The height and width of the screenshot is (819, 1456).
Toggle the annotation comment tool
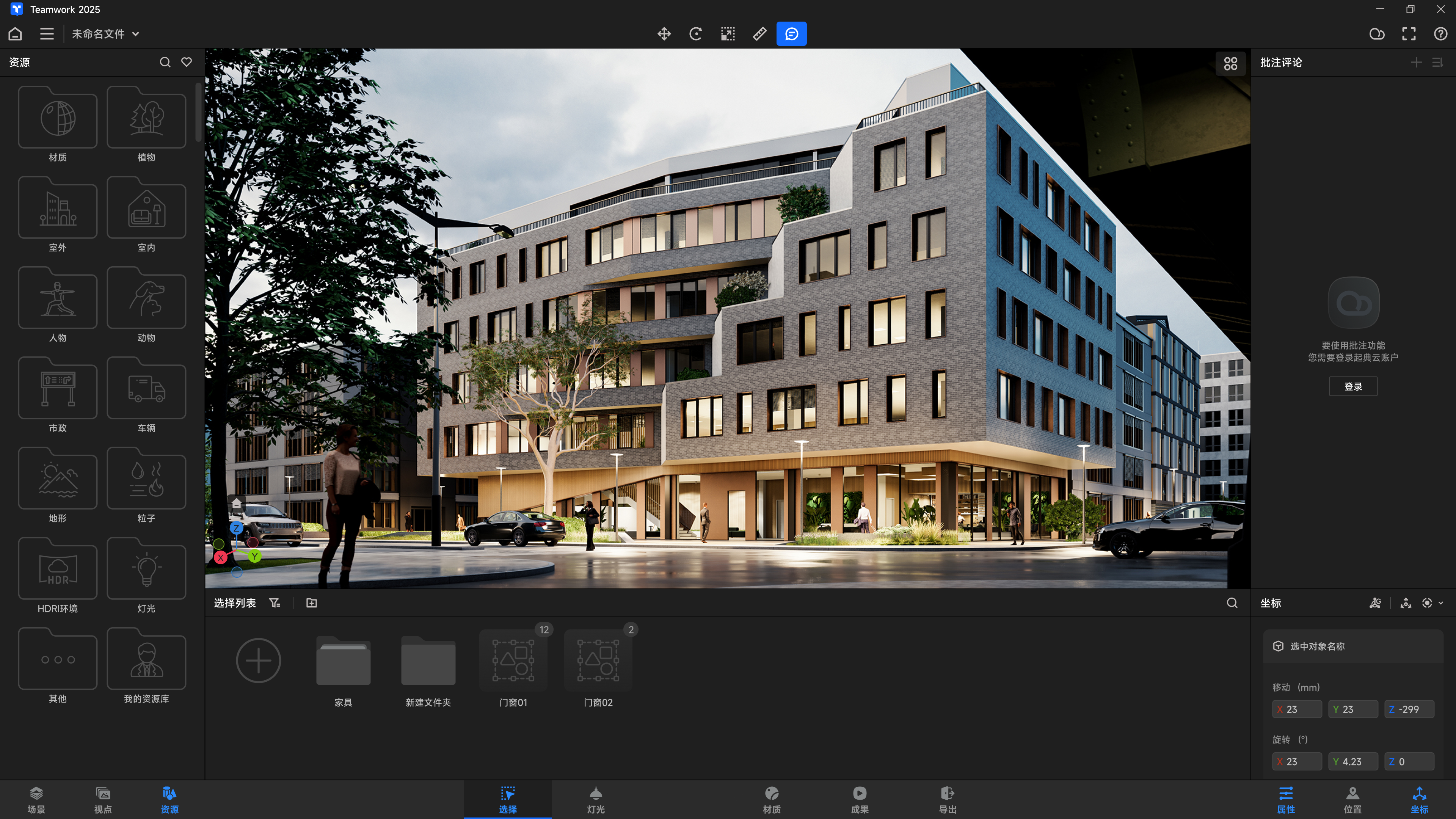pyautogui.click(x=791, y=34)
